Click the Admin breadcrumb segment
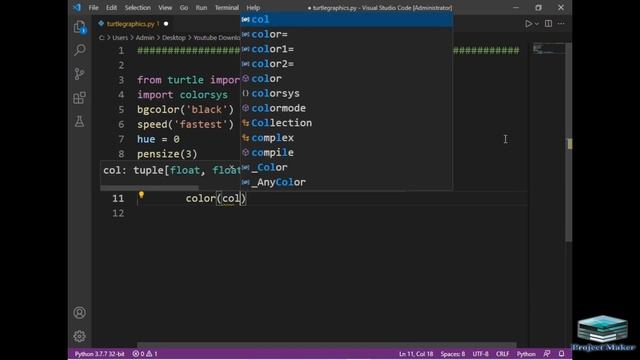640x360 pixels. click(145, 38)
